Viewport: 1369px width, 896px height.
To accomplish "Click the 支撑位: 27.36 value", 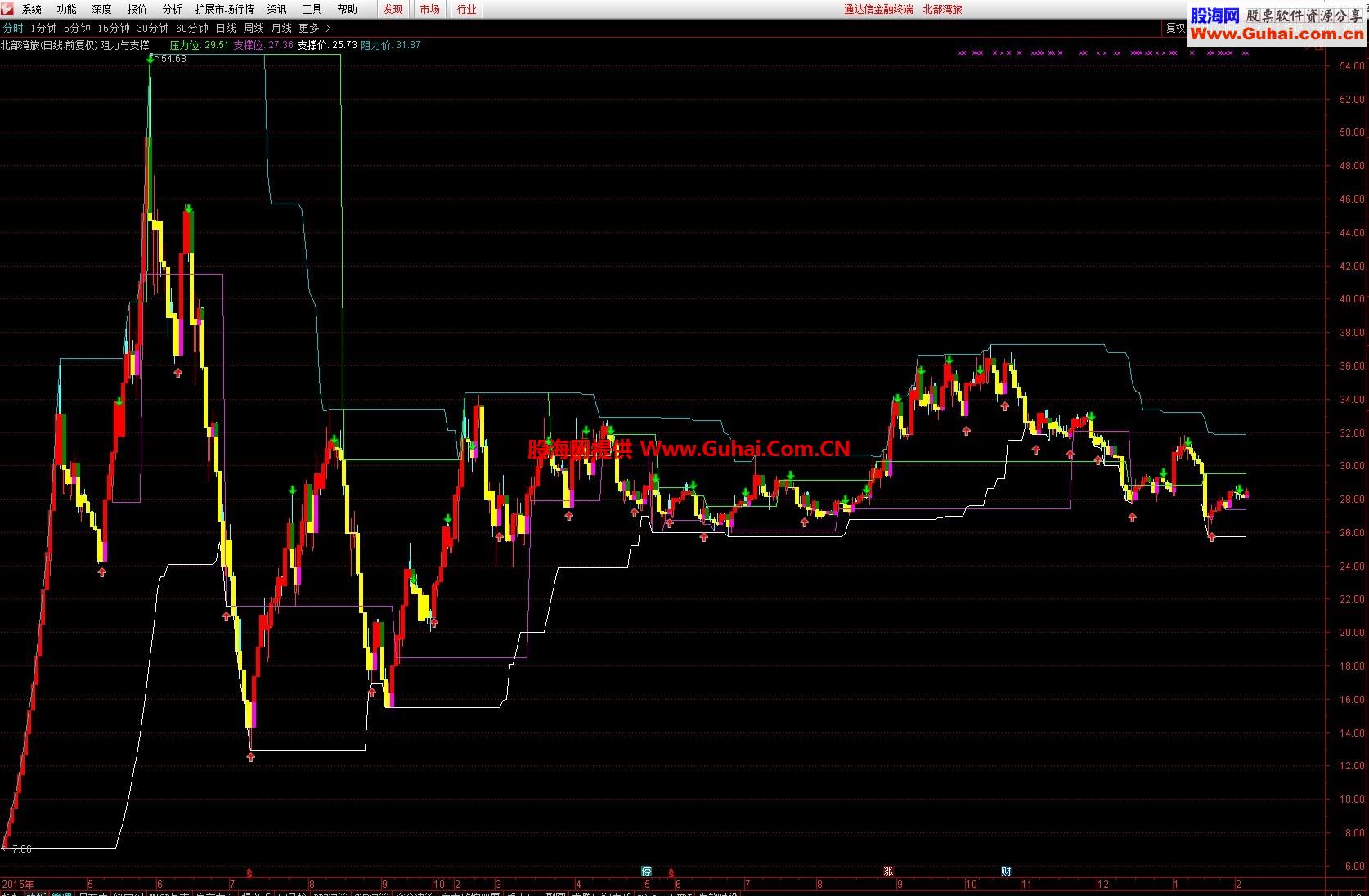I will (x=263, y=45).
